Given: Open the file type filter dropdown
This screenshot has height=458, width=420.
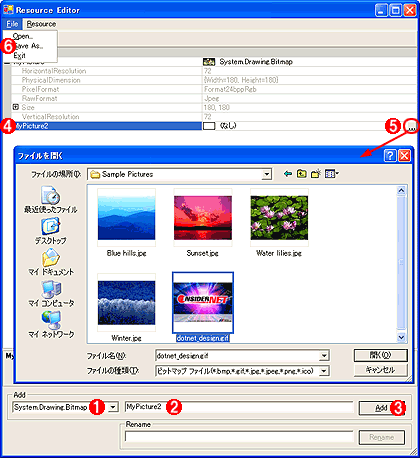Looking at the screenshot, I should [x=323, y=371].
